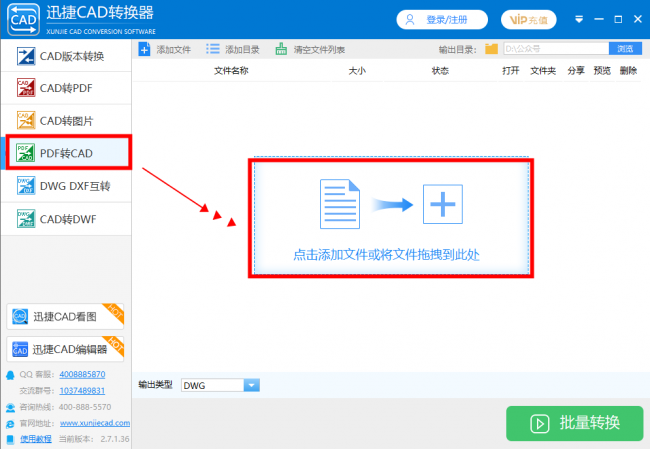Click 点击添加文件或将文件拖拽到此处 text
Viewport: 650px width, 449px height.
386,254
